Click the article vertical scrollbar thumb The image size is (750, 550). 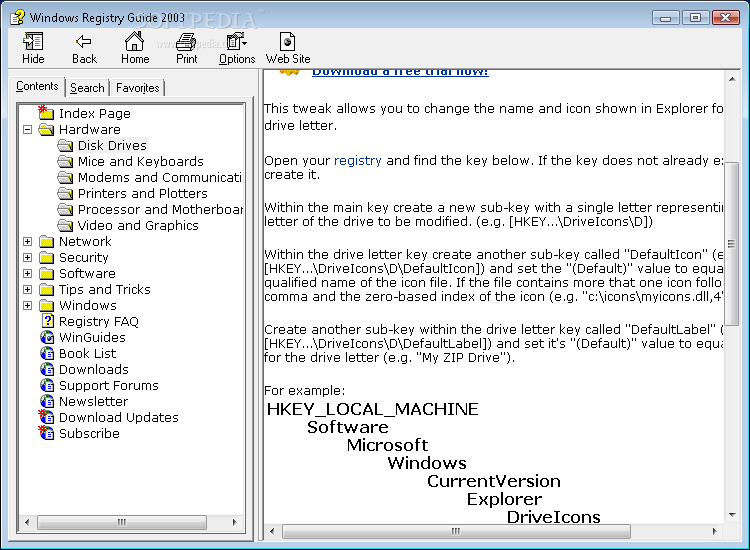[731, 244]
